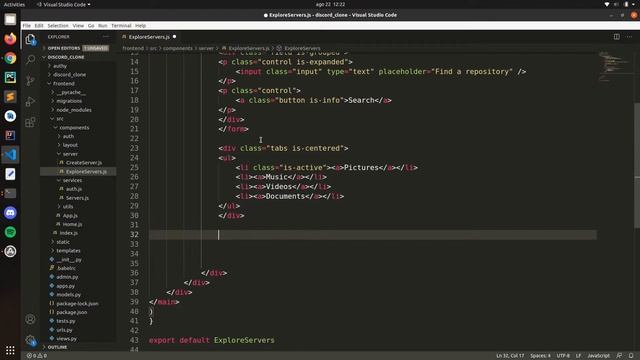Launch Firefox from the dock

coord(10,39)
